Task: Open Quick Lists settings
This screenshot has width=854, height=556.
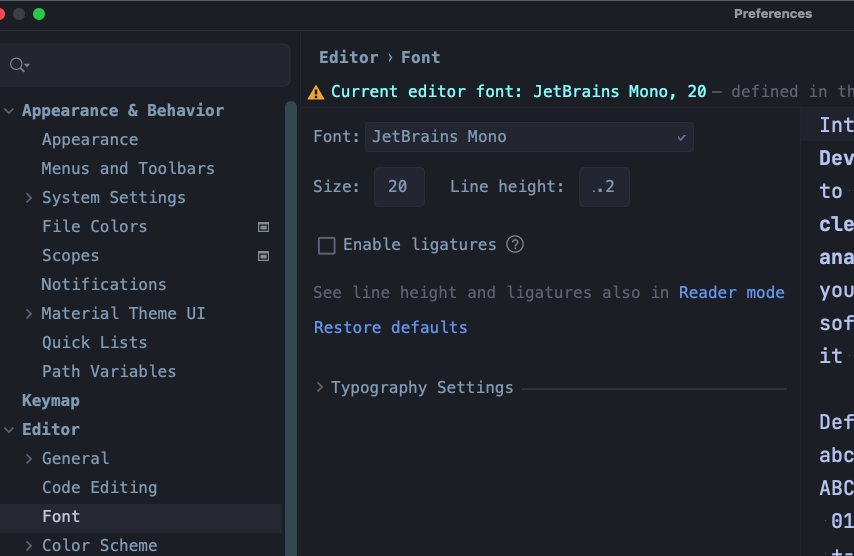Action: pos(95,343)
